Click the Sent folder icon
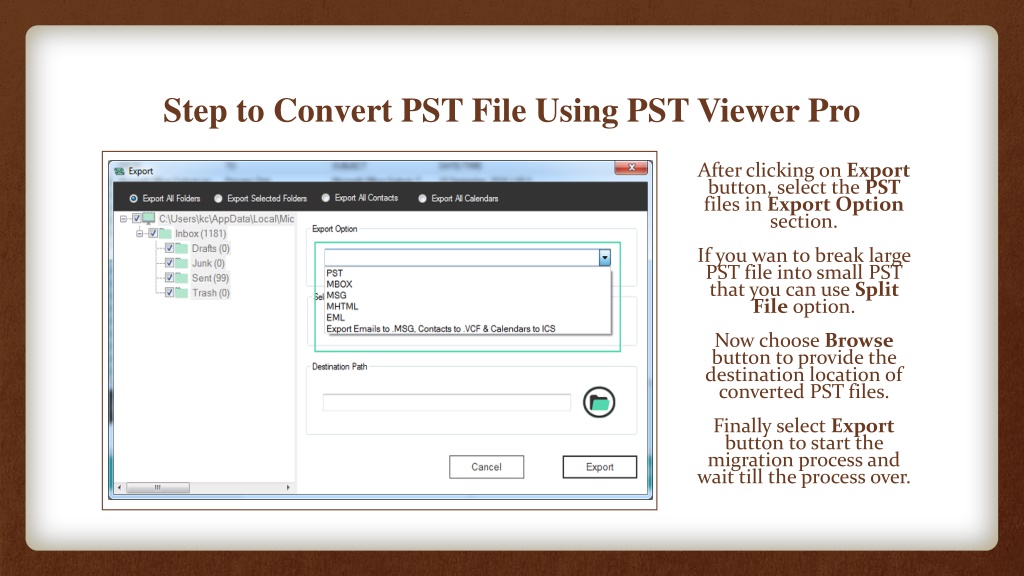1024x576 pixels. (x=182, y=278)
